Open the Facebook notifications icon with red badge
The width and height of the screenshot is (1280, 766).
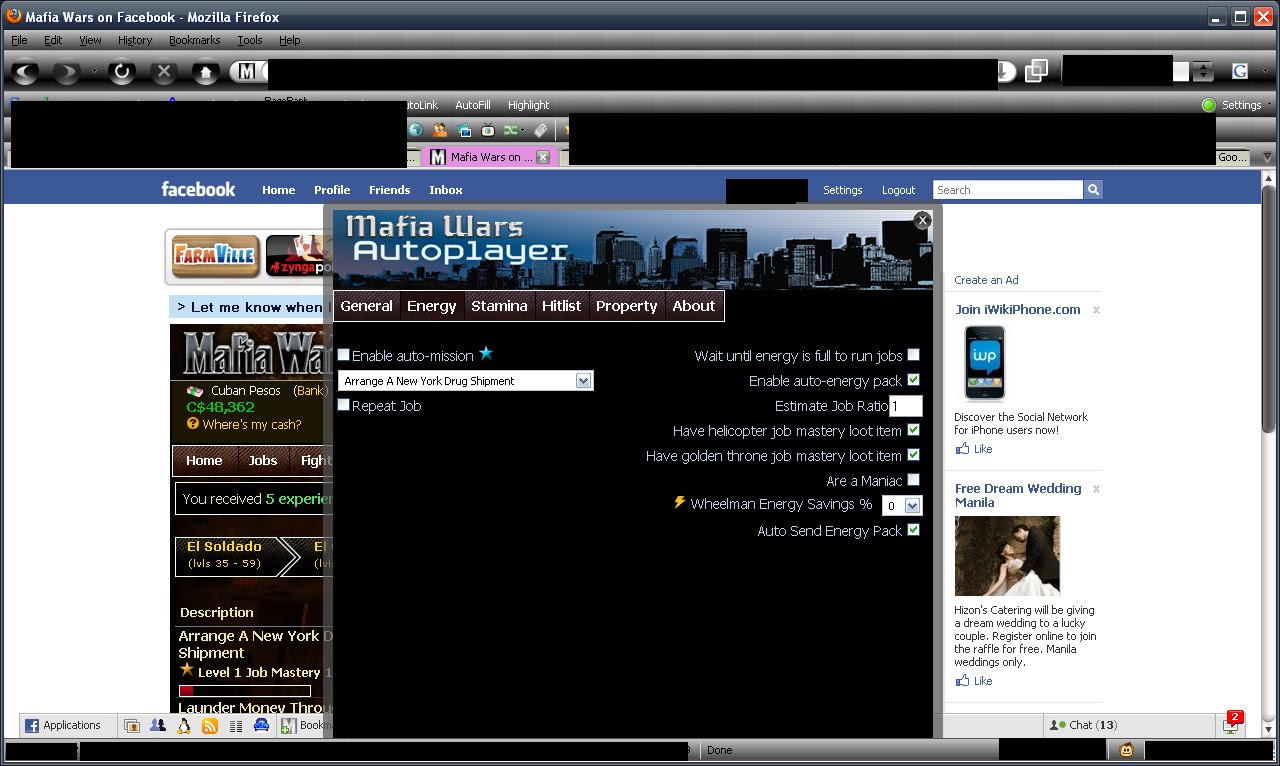pyautogui.click(x=1232, y=725)
